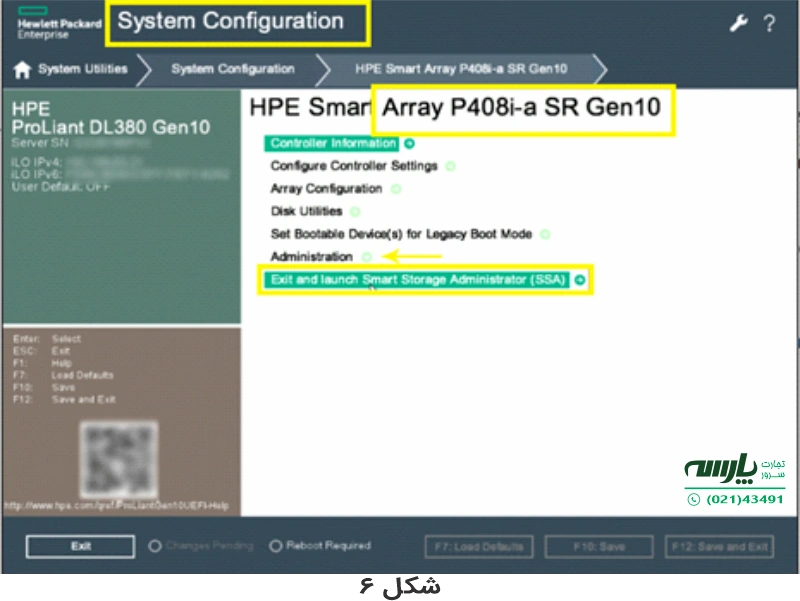
Task: Click the QR code image
Action: pyautogui.click(x=121, y=457)
